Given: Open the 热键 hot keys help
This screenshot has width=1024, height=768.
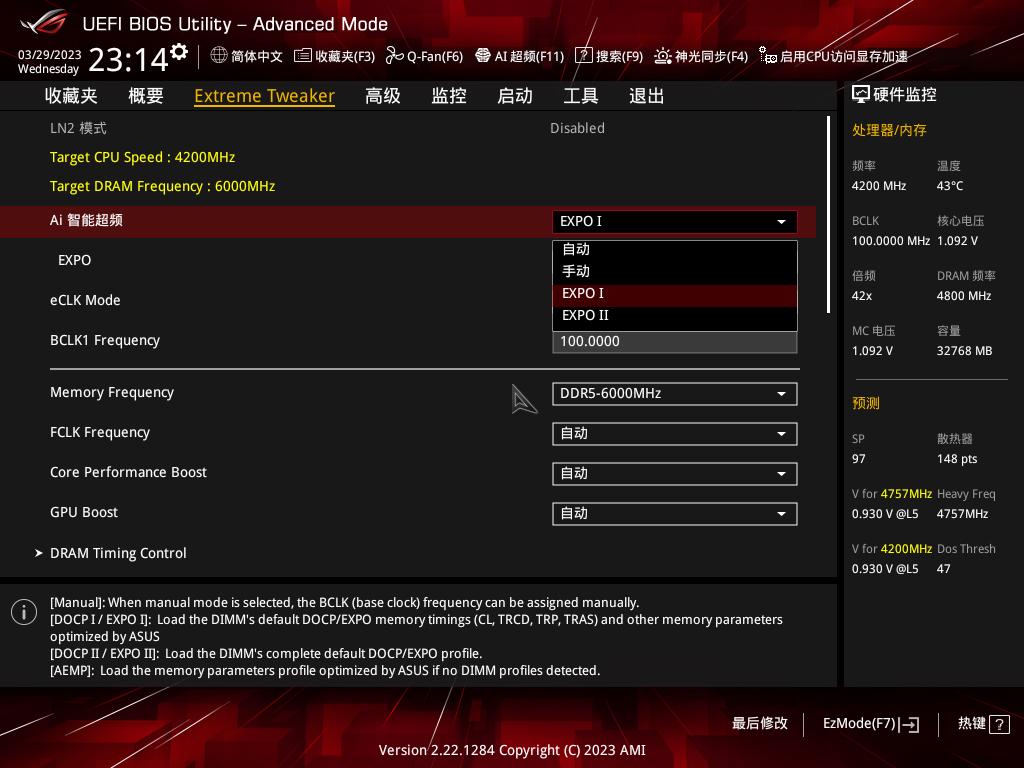Looking at the screenshot, I should coord(984,724).
